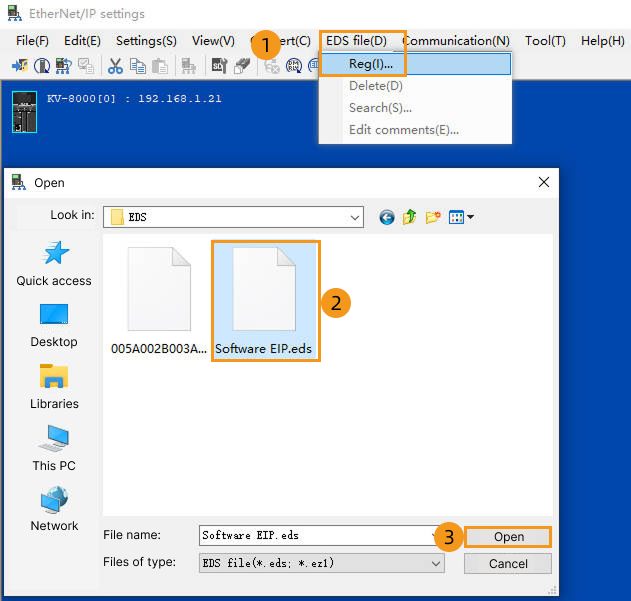Go up one folder level
The image size is (631, 601).
coord(409,217)
